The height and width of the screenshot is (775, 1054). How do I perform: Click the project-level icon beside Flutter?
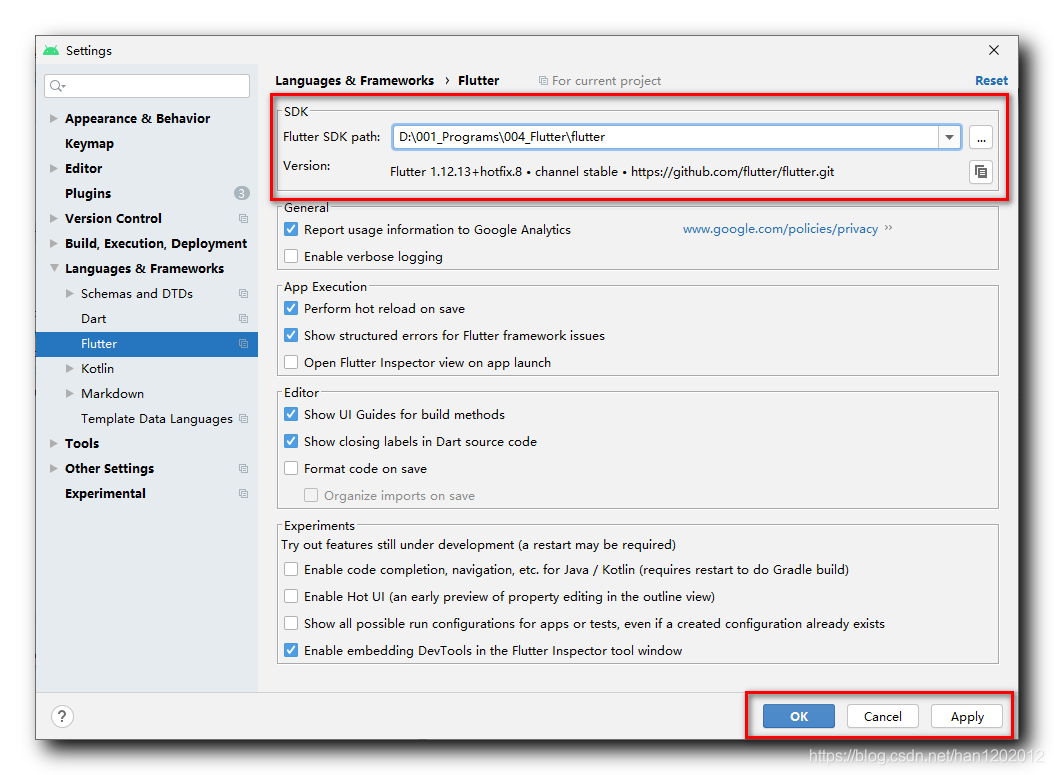tap(243, 343)
